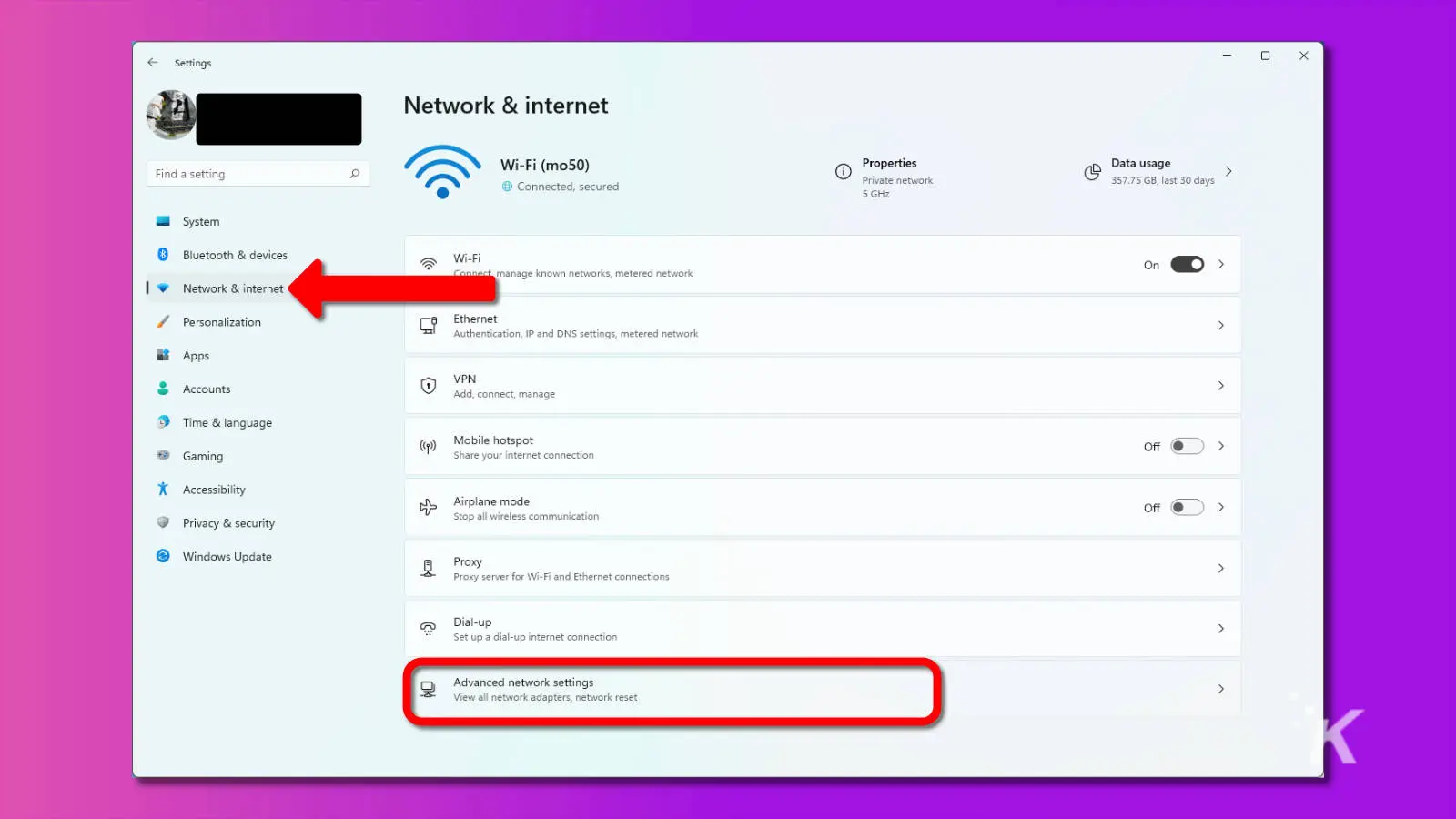This screenshot has width=1456, height=819.
Task: Expand the Ethernet row chevron
Action: pos(1221,325)
